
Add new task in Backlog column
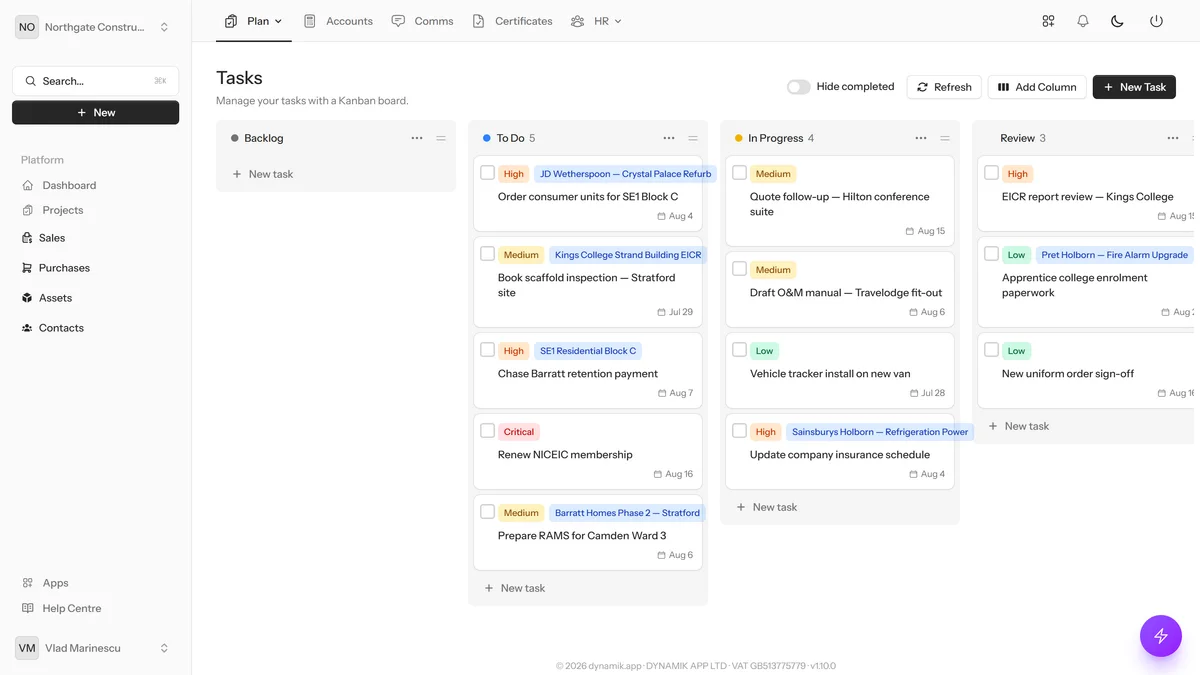click(263, 174)
